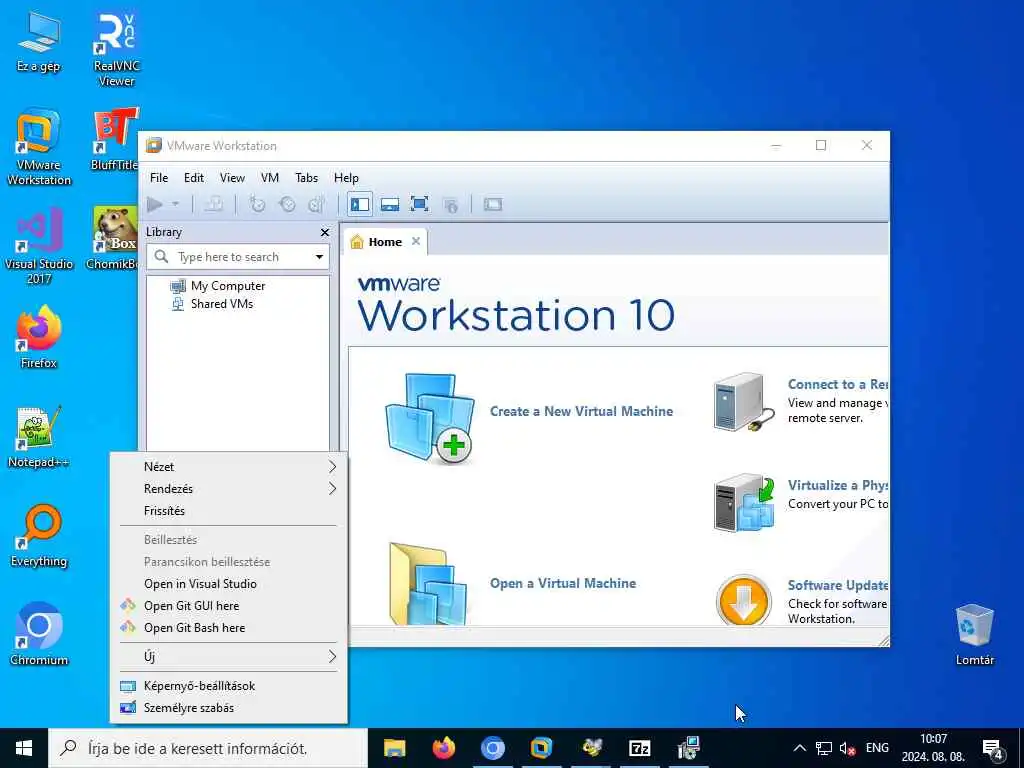
Task: Expand the Rendezés submenu in context menu
Action: coord(229,488)
